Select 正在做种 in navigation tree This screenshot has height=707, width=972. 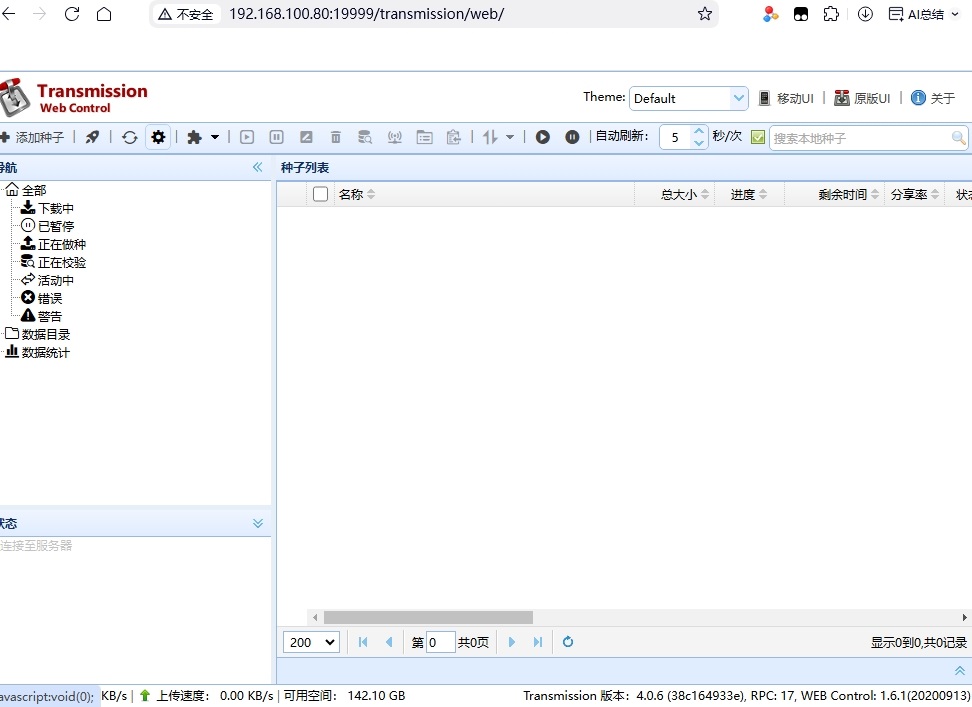61,244
